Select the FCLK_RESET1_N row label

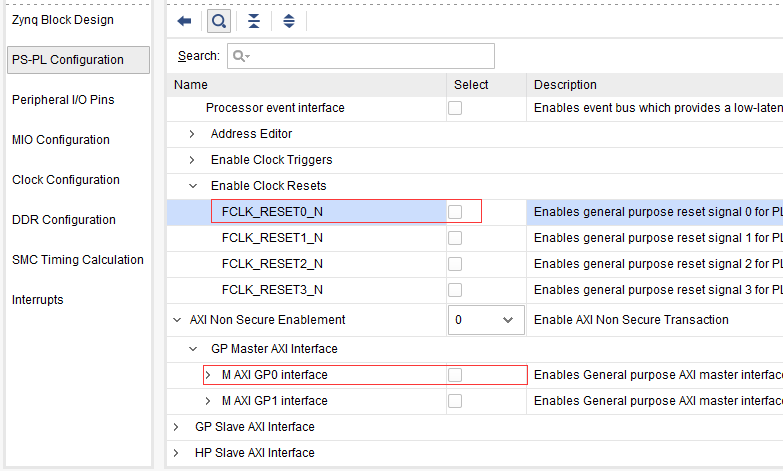tap(272, 238)
